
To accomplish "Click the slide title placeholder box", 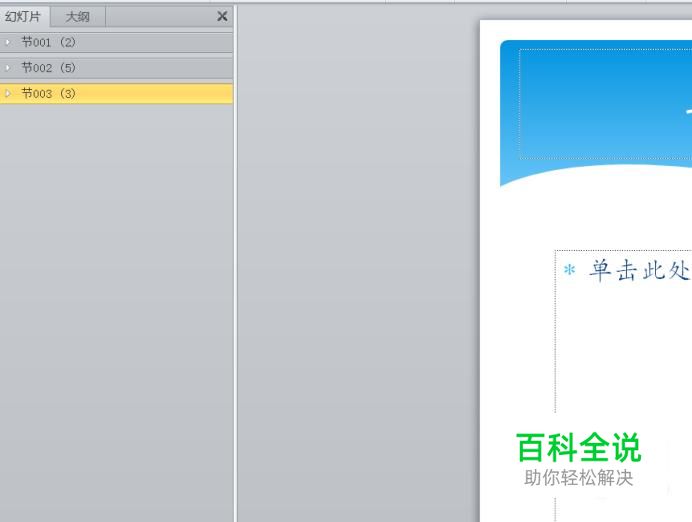I will pyautogui.click(x=606, y=104).
